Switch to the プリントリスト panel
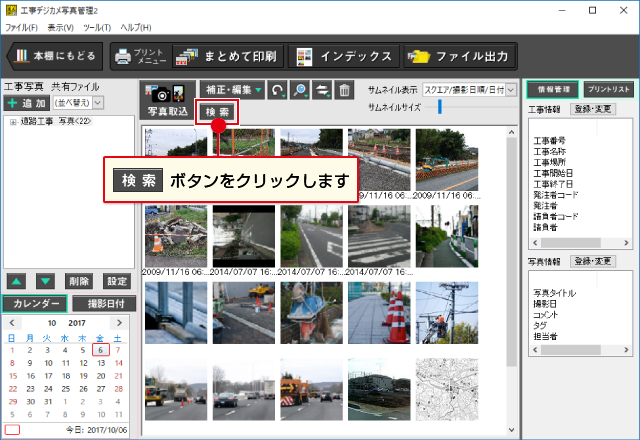This screenshot has width=640, height=440. pos(607,89)
